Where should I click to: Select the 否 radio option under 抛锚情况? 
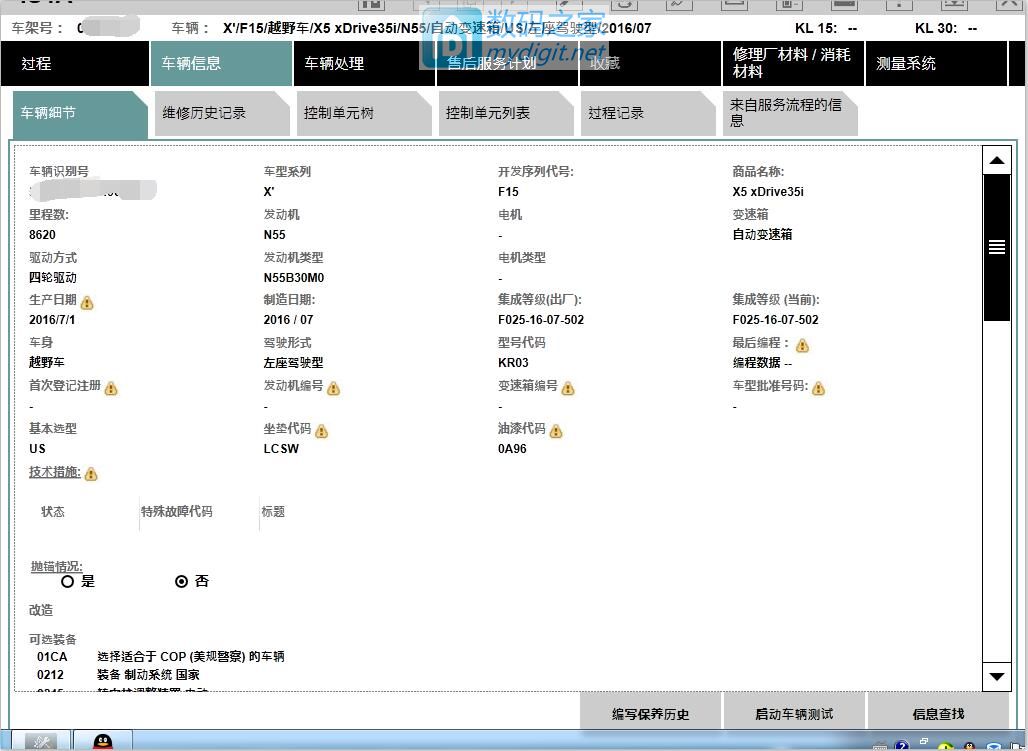tap(181, 581)
